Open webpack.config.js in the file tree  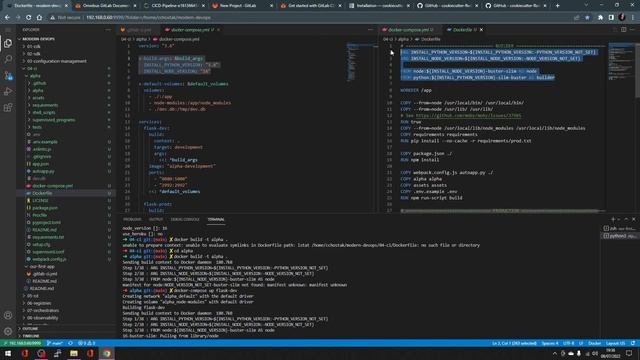pos(49,260)
